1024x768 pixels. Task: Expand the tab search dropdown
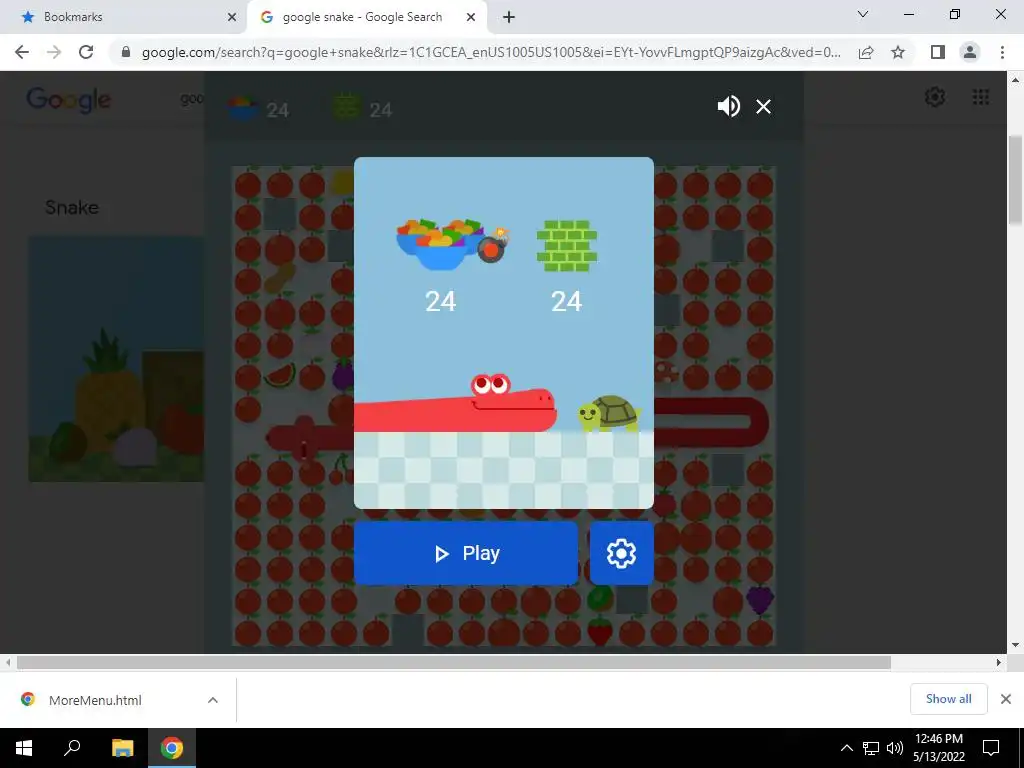(x=863, y=14)
